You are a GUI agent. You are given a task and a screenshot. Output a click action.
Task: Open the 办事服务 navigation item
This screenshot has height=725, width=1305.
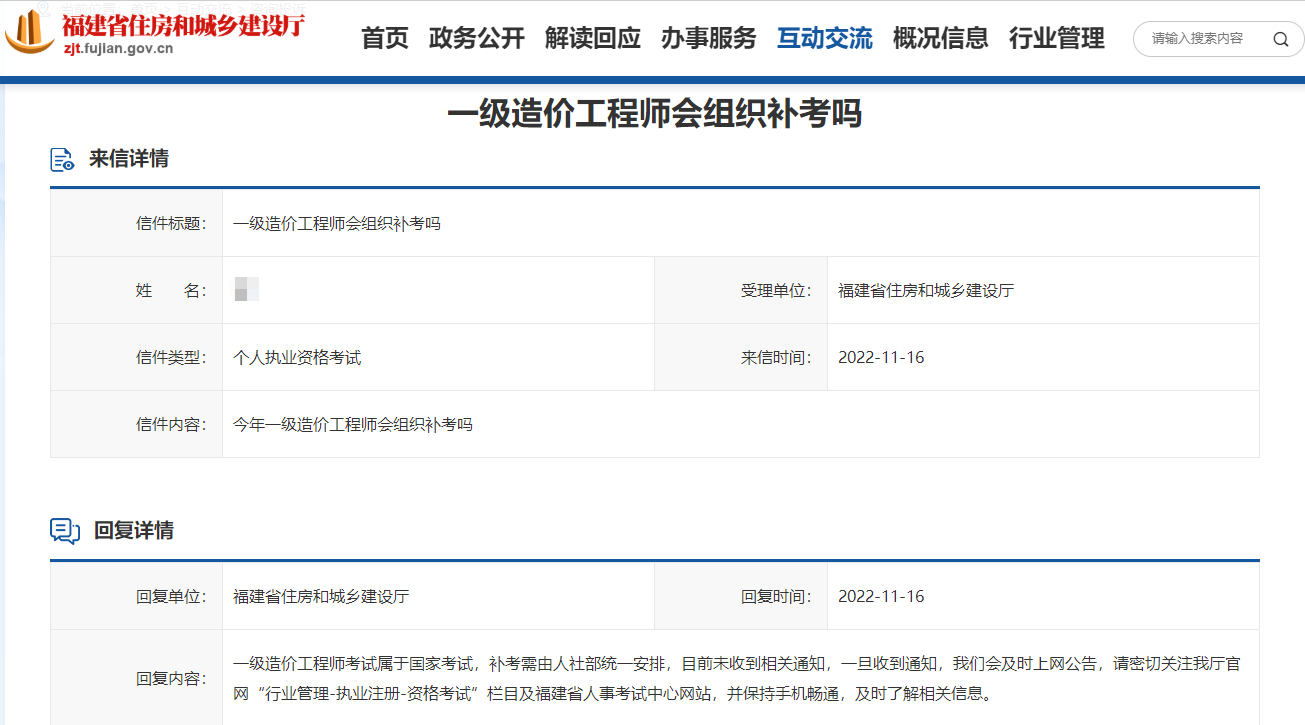(x=709, y=38)
